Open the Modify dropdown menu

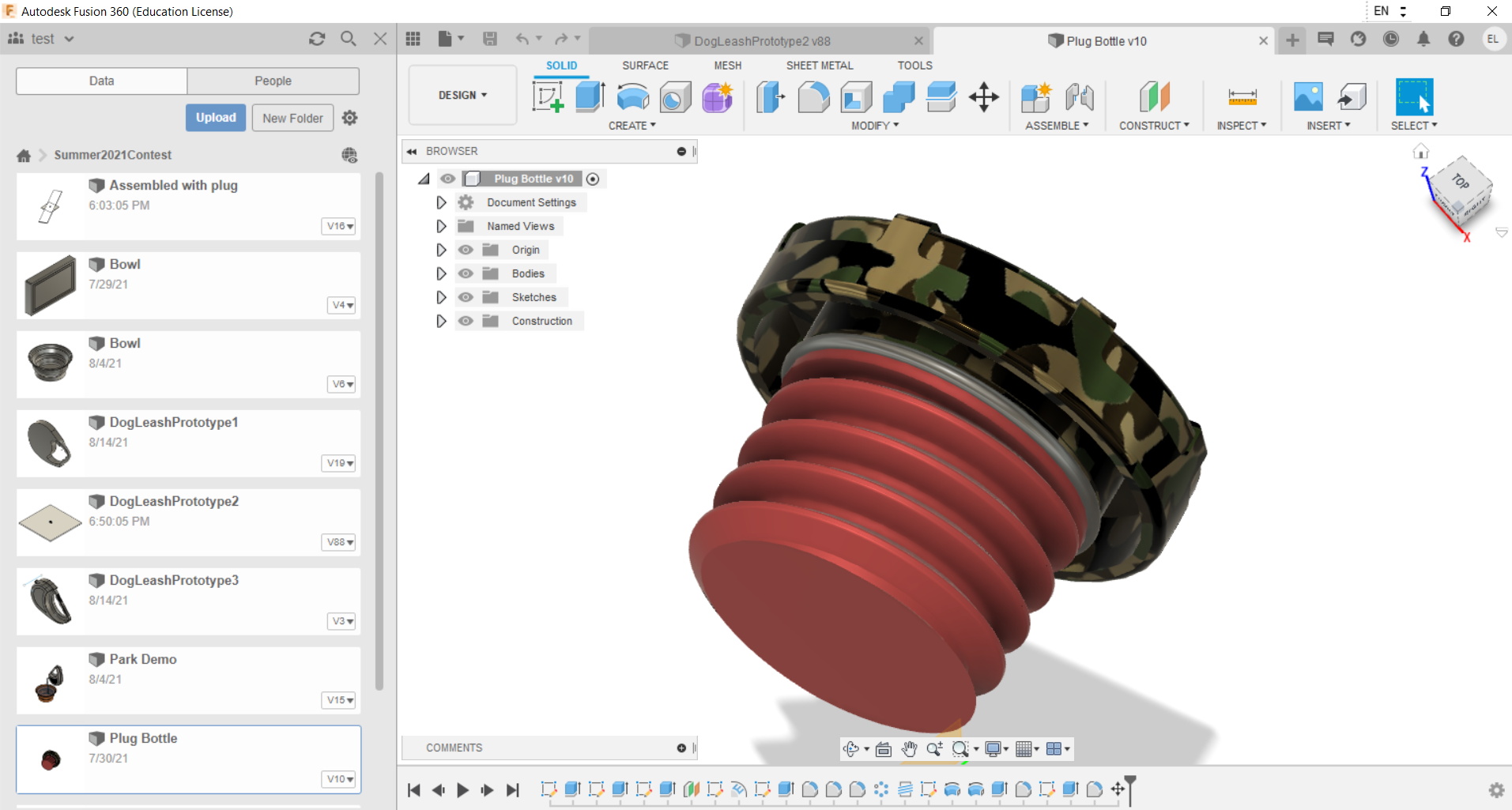coord(873,125)
